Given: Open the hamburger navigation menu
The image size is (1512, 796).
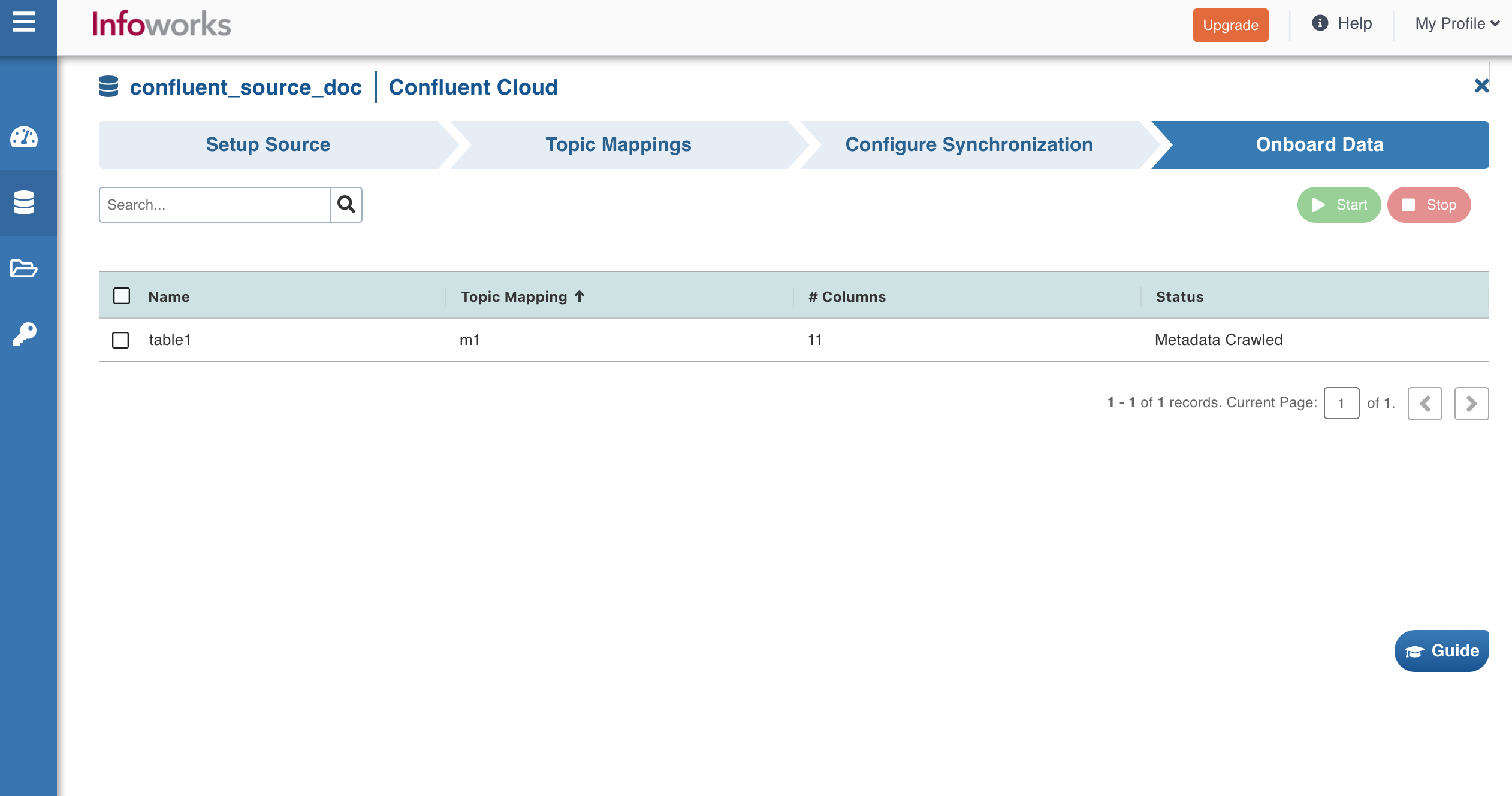Looking at the screenshot, I should coord(24,22).
